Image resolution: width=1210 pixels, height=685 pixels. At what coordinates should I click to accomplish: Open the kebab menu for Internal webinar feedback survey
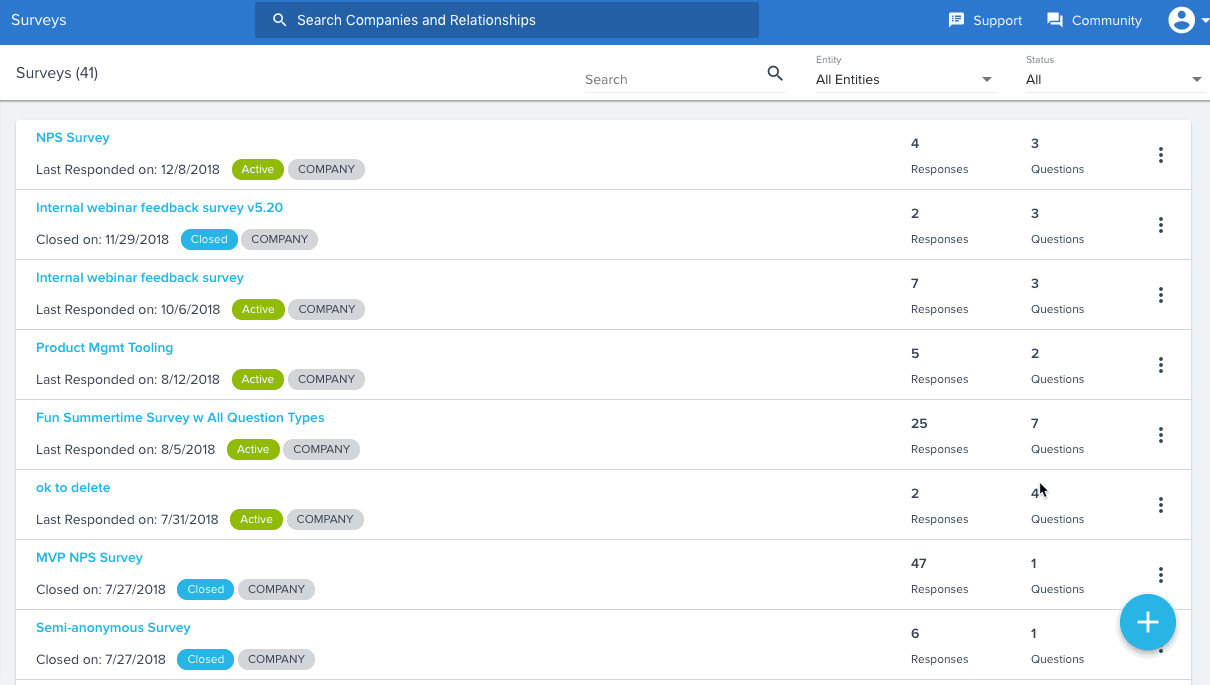click(1161, 295)
